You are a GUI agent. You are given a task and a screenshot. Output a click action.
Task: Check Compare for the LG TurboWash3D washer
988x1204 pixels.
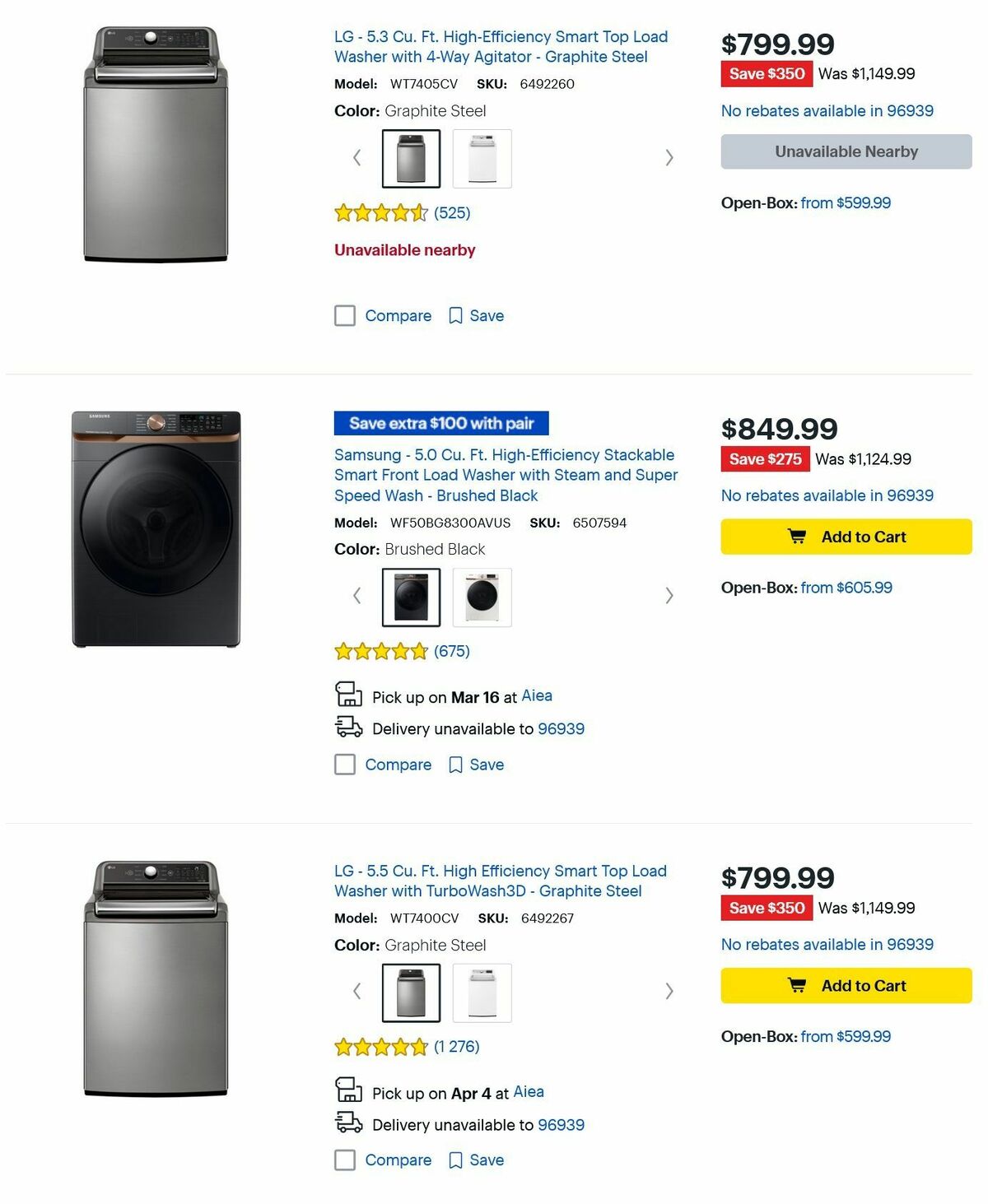pyautogui.click(x=344, y=1160)
